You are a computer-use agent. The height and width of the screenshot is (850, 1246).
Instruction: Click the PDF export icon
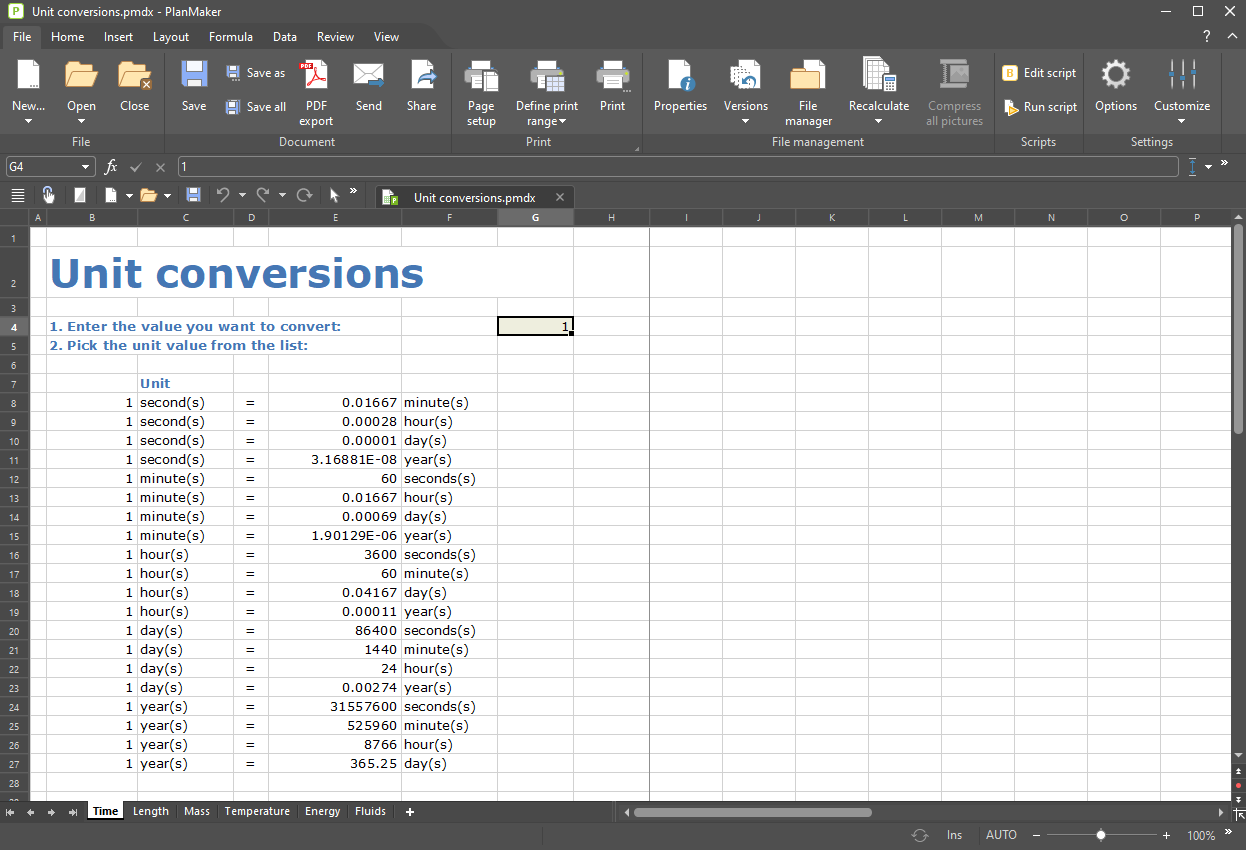pyautogui.click(x=316, y=76)
